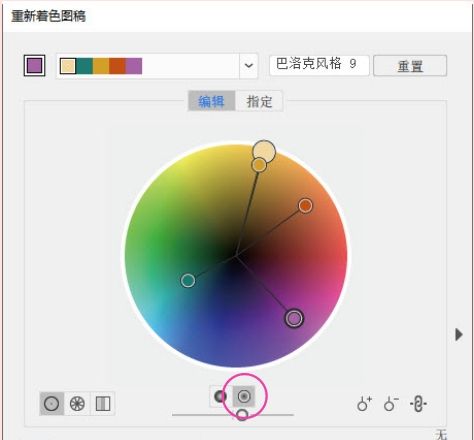Switch to the 指定 tab

pyautogui.click(x=259, y=101)
